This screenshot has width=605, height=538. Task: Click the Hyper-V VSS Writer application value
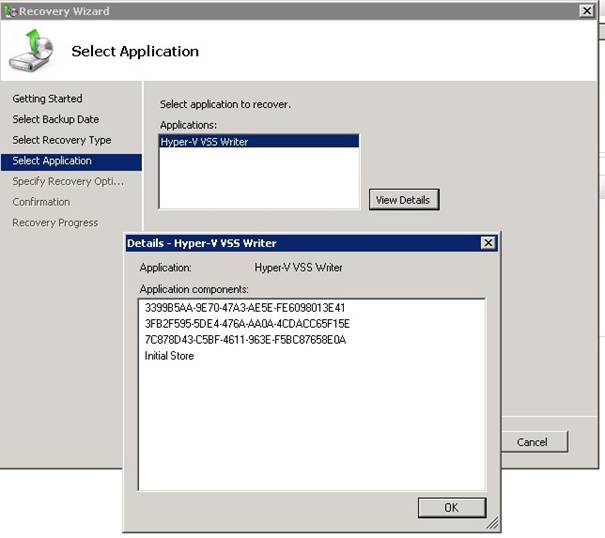tap(298, 267)
